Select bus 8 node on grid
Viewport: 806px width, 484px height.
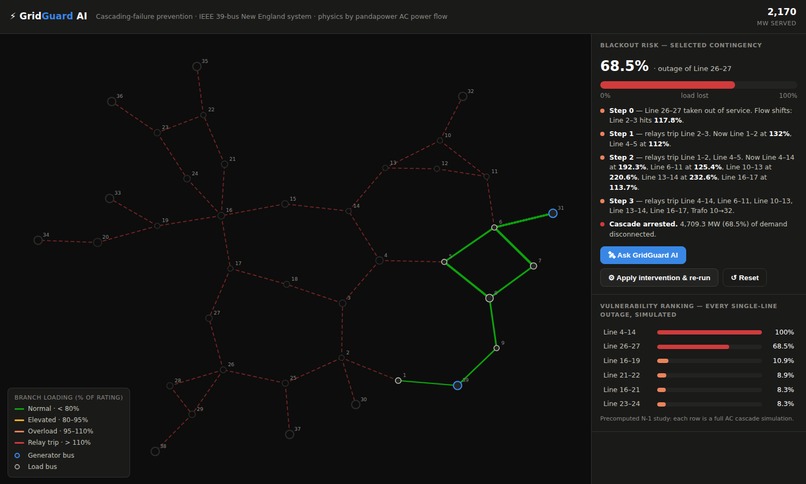(489, 298)
